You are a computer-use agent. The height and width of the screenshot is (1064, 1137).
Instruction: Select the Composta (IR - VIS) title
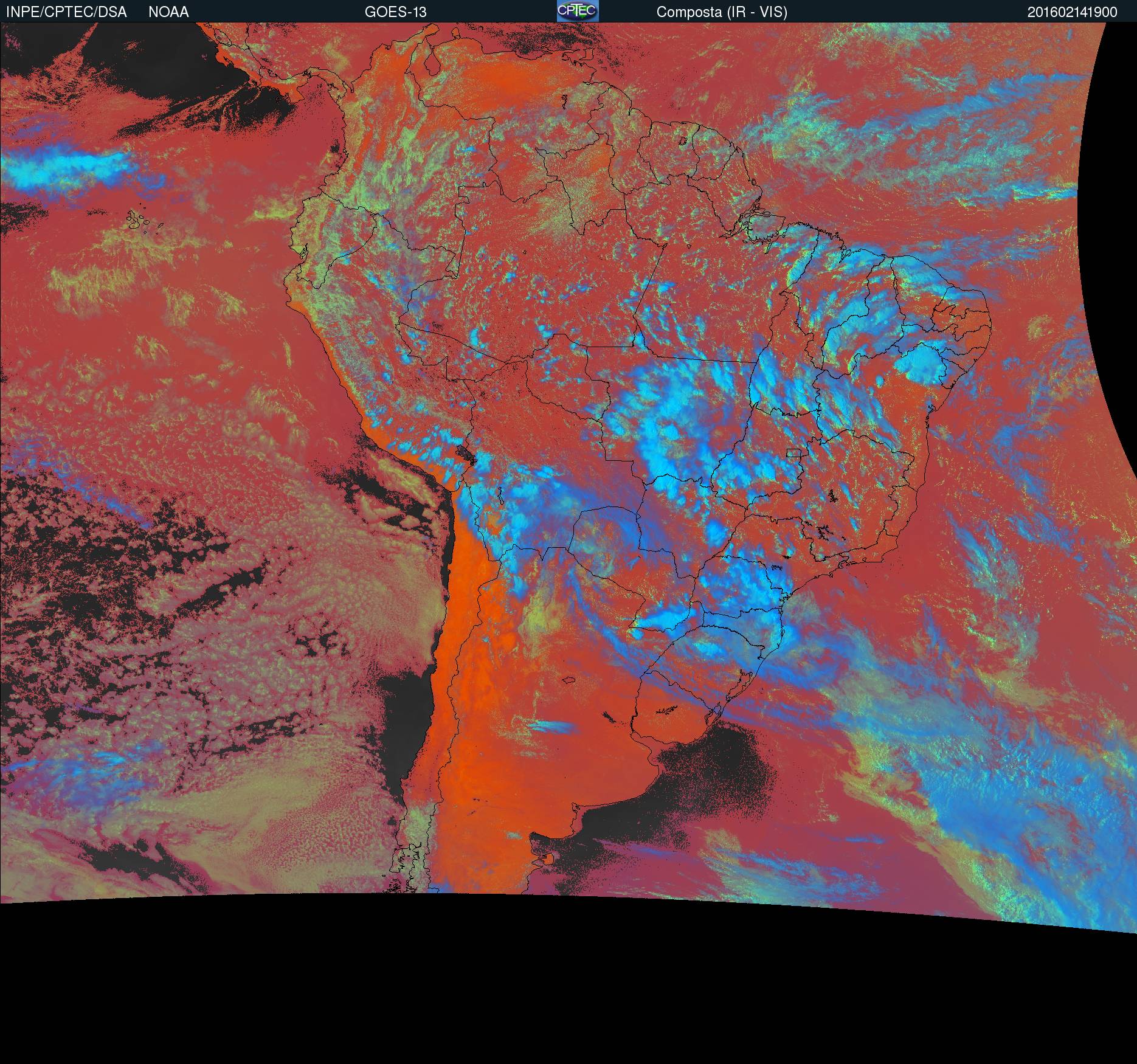722,12
